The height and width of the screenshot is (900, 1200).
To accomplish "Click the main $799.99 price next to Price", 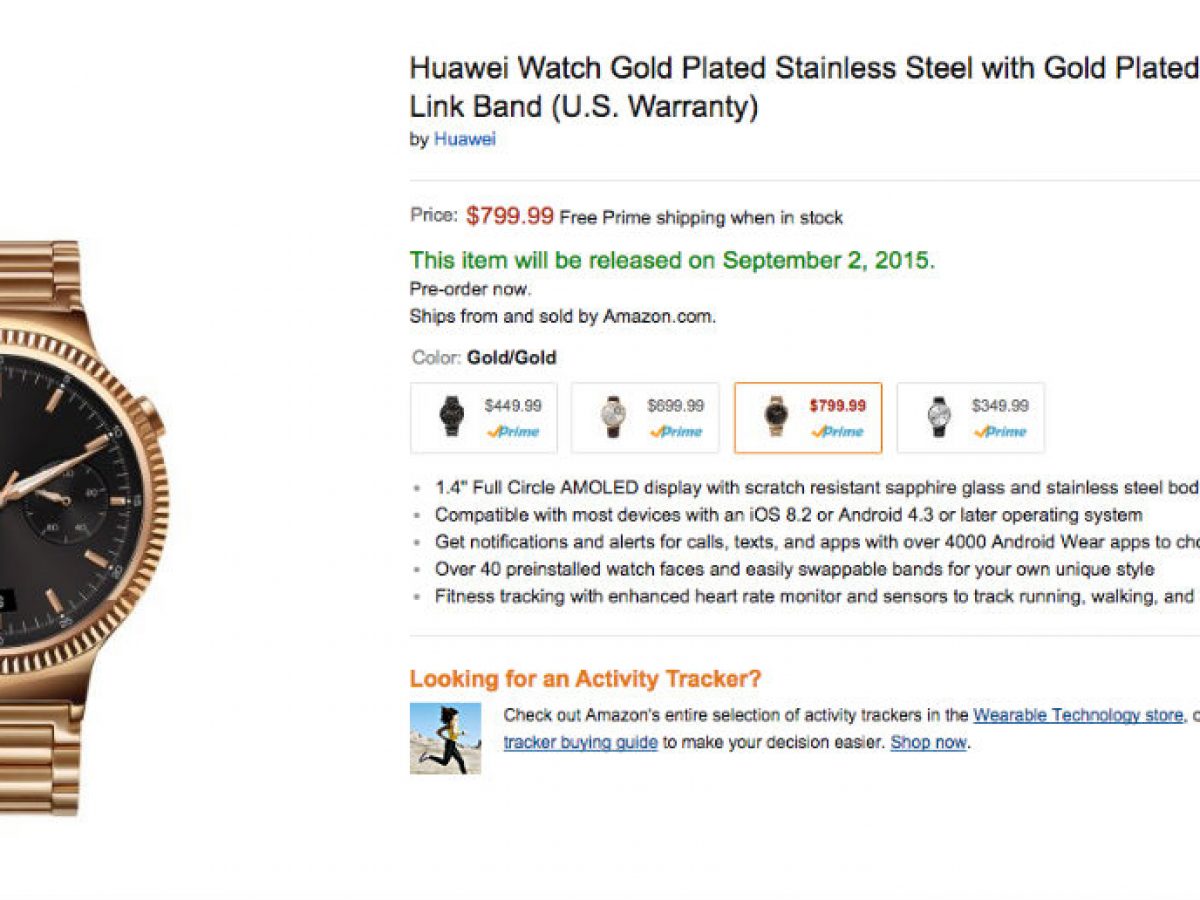I will pos(510,215).
